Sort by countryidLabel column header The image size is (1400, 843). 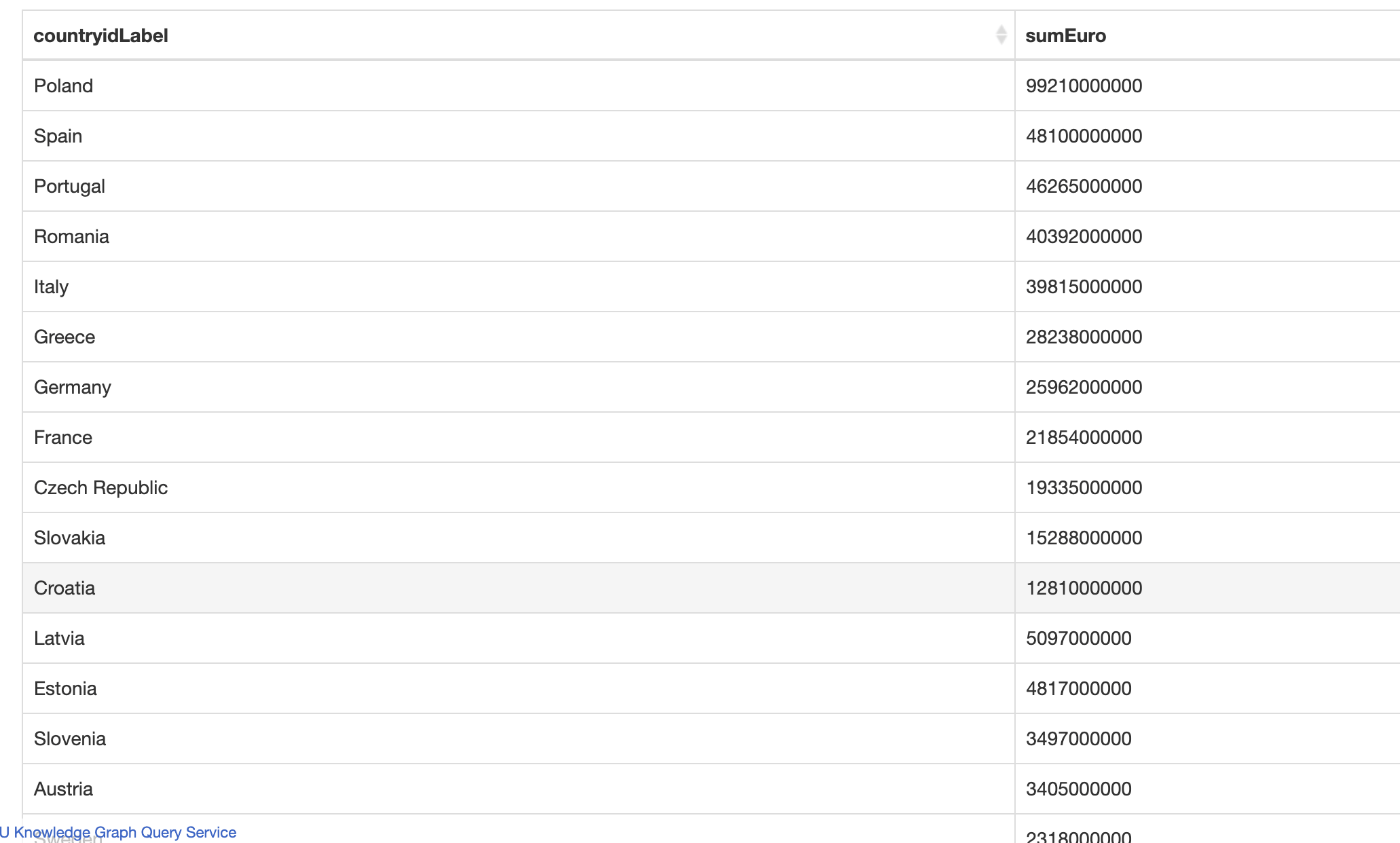100,35
